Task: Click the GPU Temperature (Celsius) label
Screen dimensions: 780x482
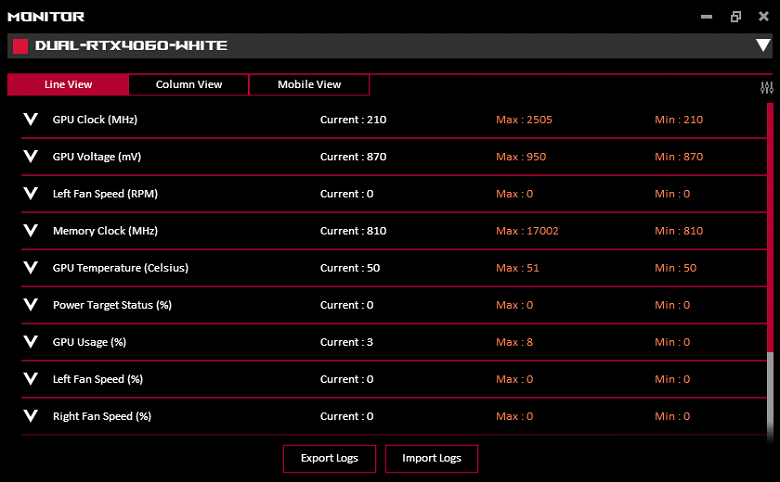Action: point(120,268)
